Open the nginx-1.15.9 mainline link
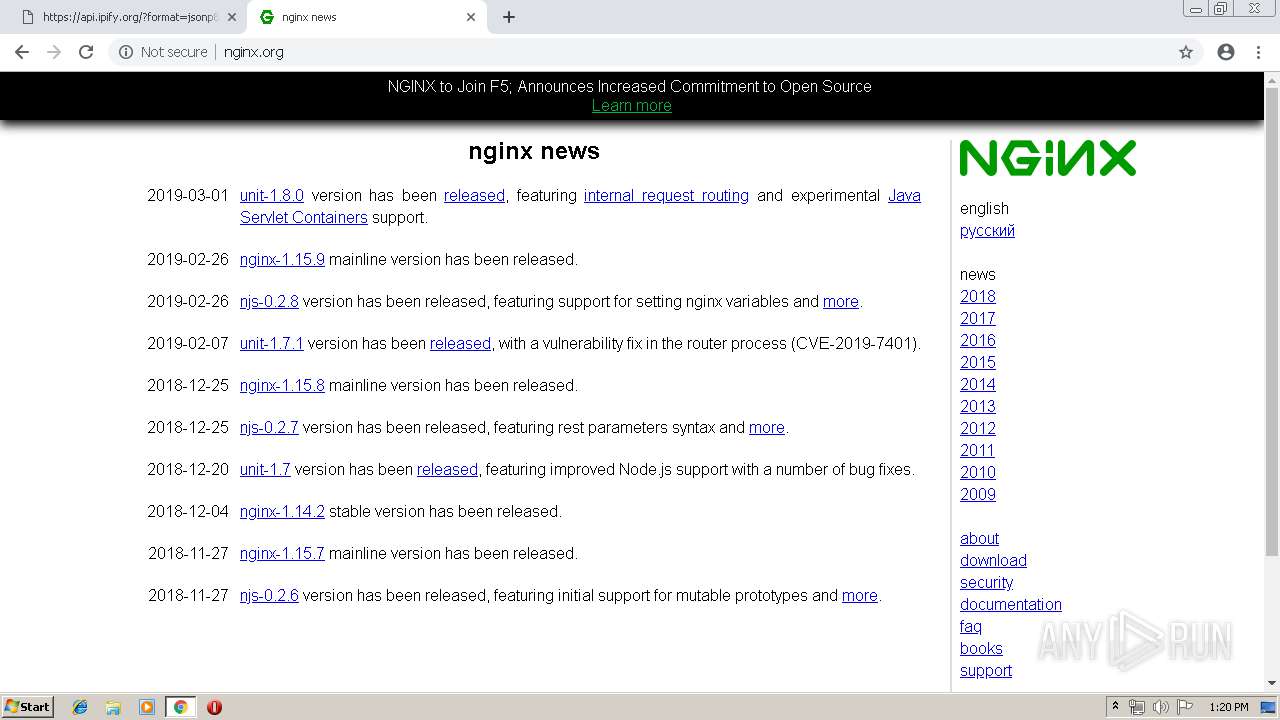 tap(282, 260)
